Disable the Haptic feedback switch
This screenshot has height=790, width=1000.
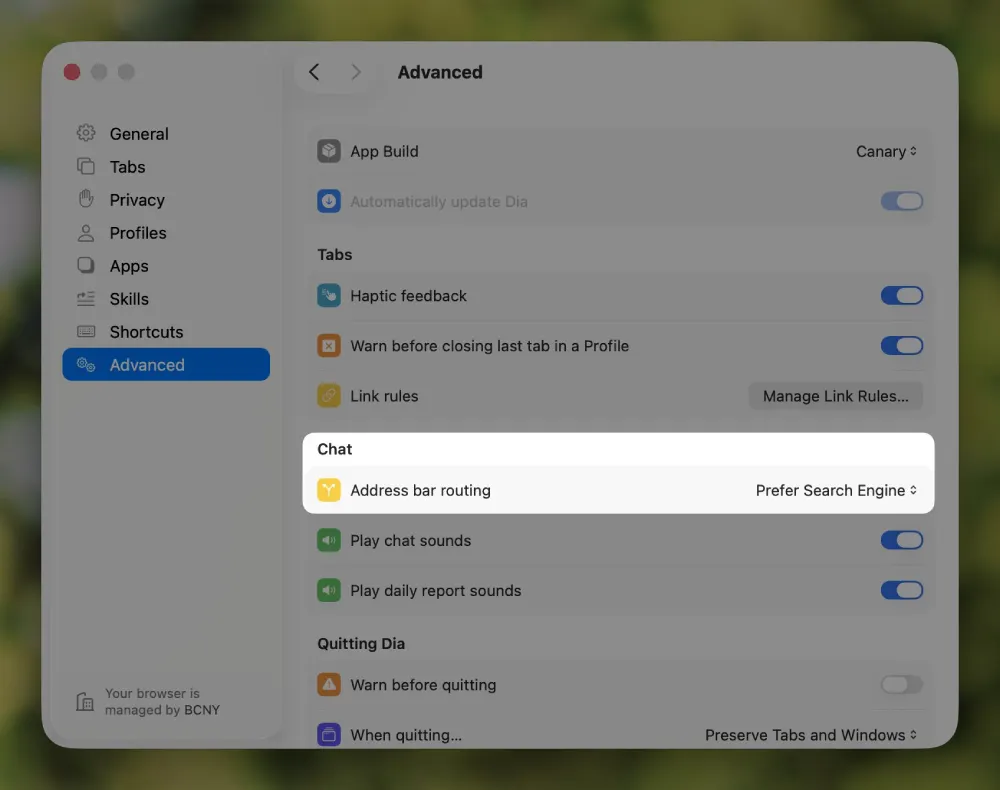(x=902, y=296)
